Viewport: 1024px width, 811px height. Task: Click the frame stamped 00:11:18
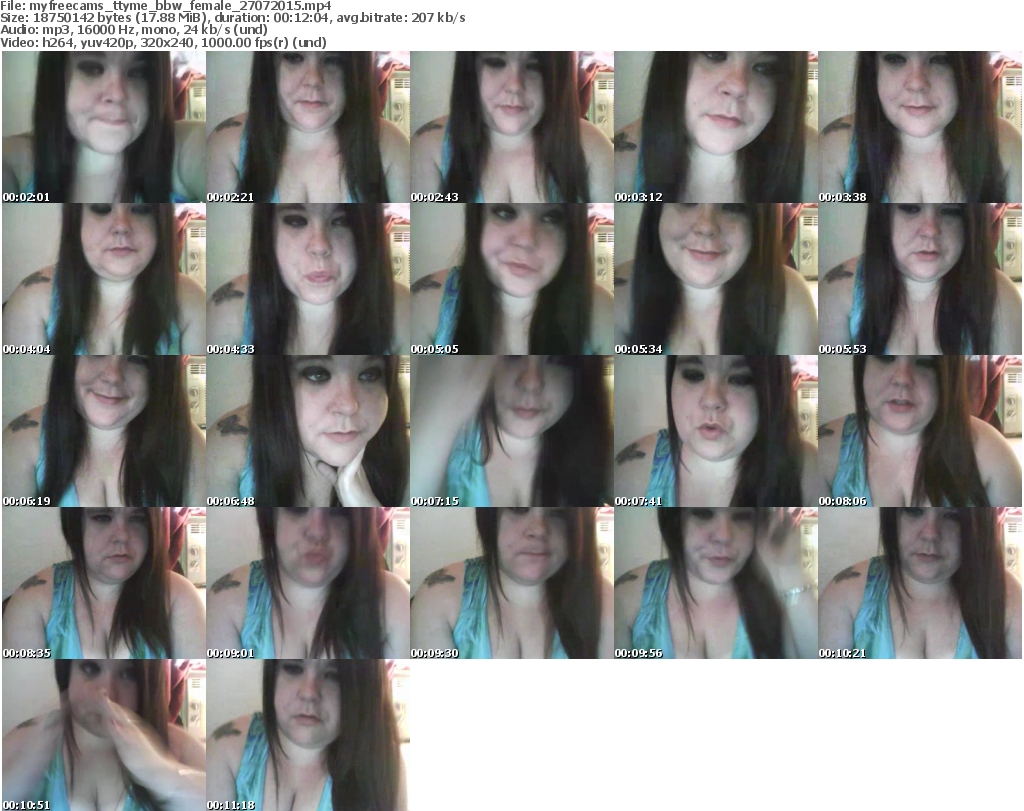[x=308, y=735]
